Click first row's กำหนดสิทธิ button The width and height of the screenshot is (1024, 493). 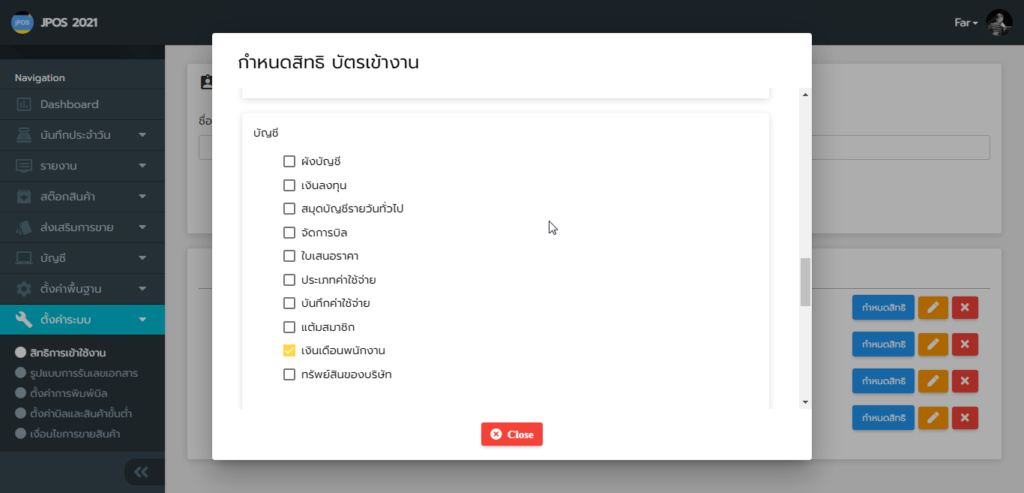tap(883, 307)
